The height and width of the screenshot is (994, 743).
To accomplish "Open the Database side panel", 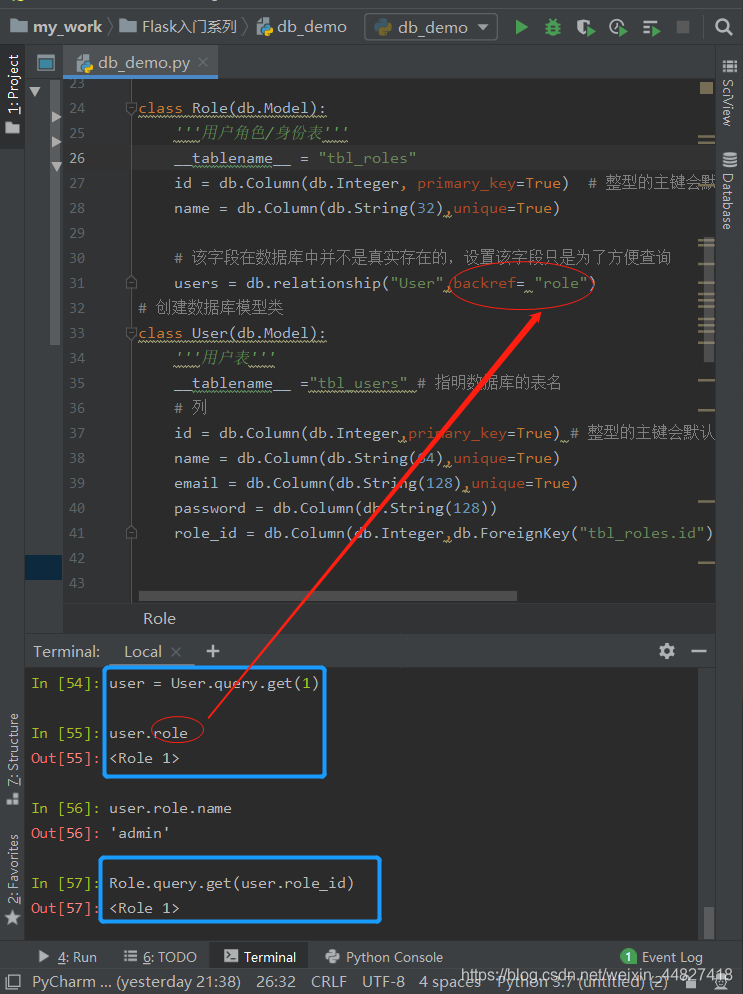I will pos(728,191).
